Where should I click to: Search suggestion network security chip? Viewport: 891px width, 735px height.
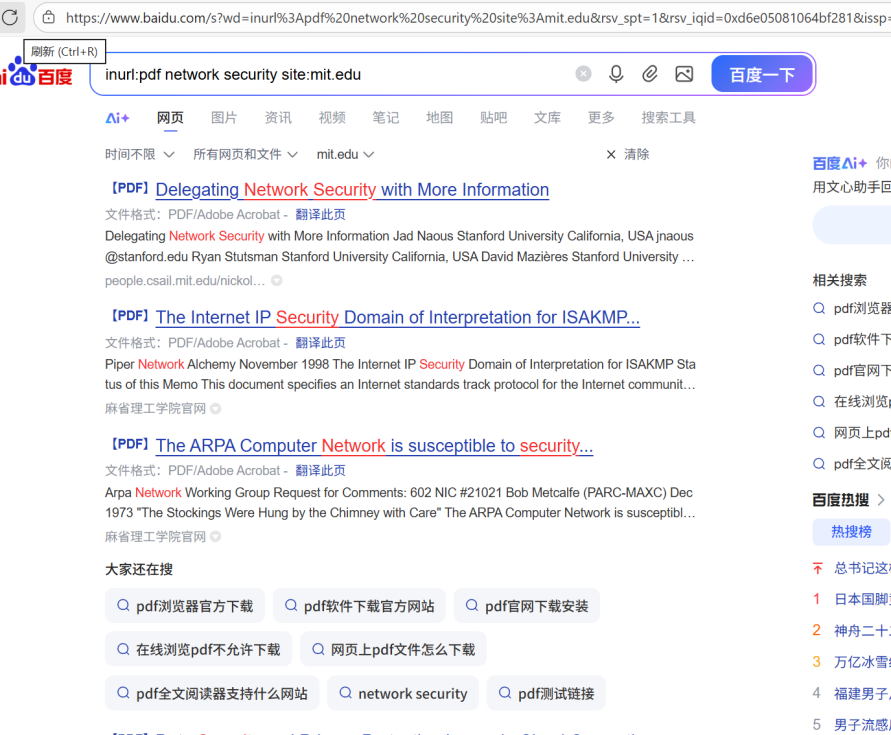point(403,694)
